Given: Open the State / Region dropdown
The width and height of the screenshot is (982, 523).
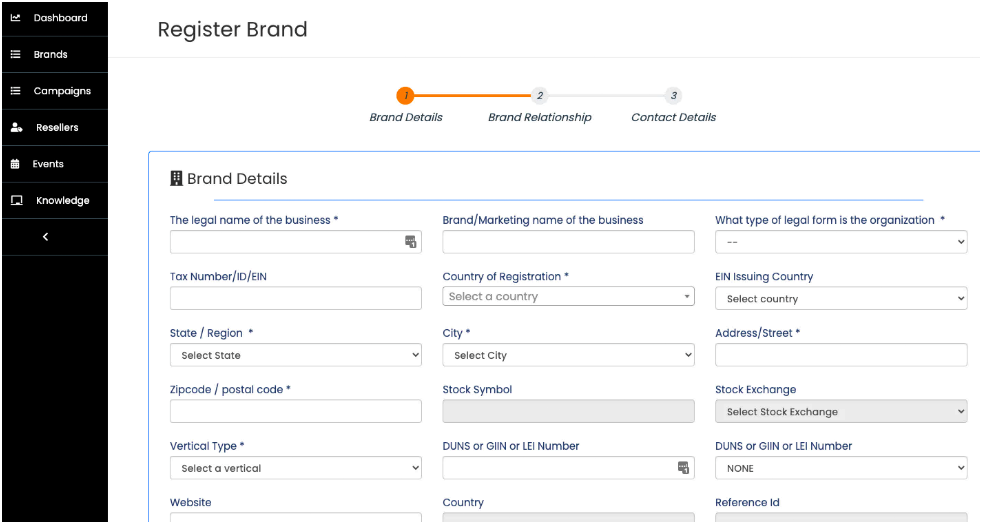Looking at the screenshot, I should pos(296,355).
